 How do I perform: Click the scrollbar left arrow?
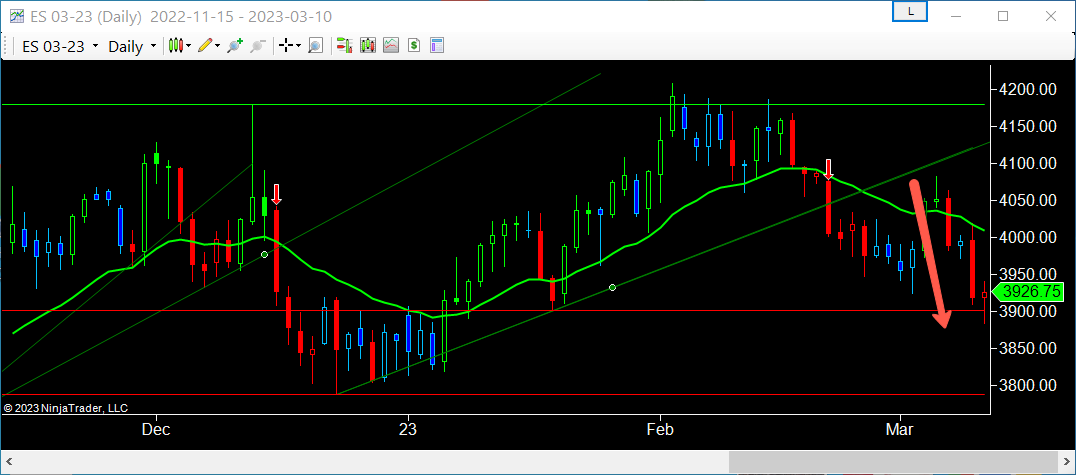click(x=9, y=461)
